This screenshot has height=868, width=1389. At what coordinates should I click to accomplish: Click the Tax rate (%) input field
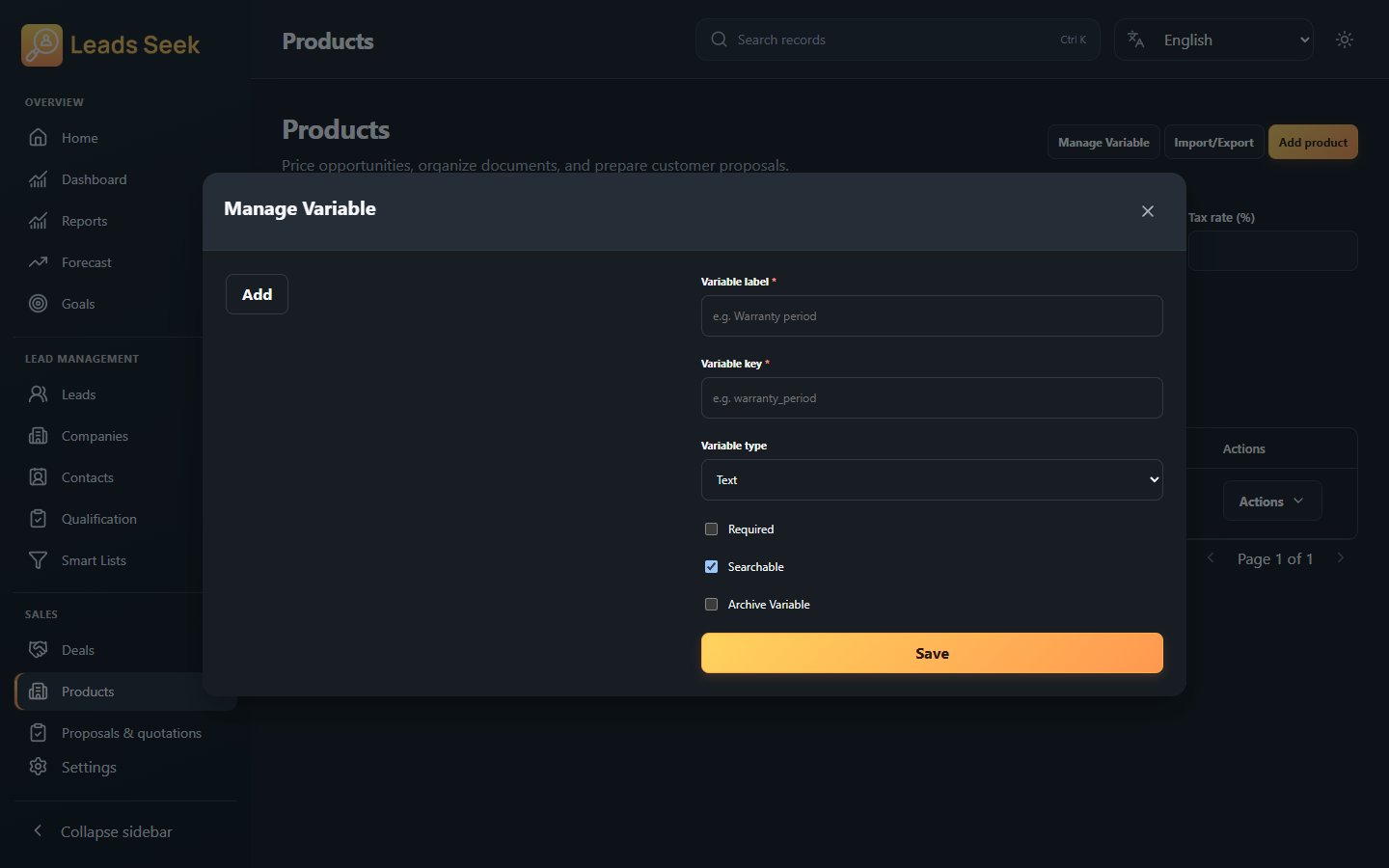pyautogui.click(x=1272, y=251)
